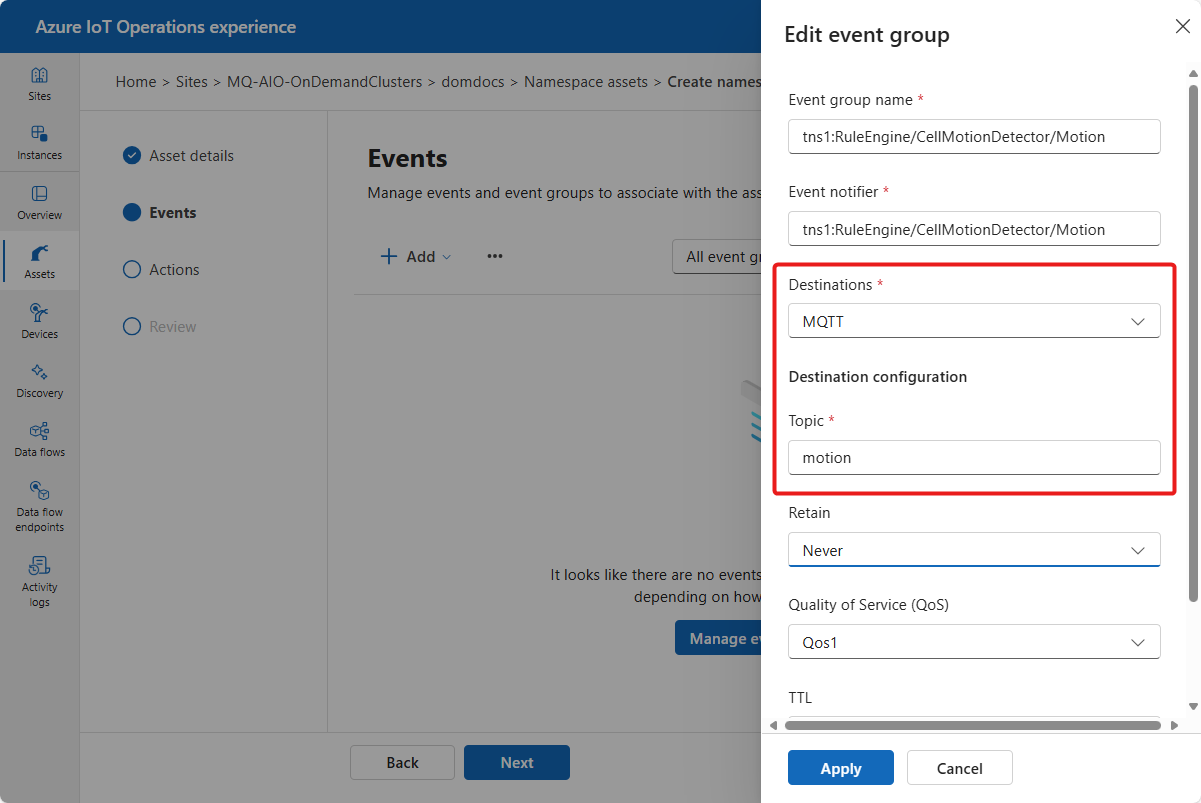
Task: Open Data flow endpoints in sidebar
Action: point(39,507)
